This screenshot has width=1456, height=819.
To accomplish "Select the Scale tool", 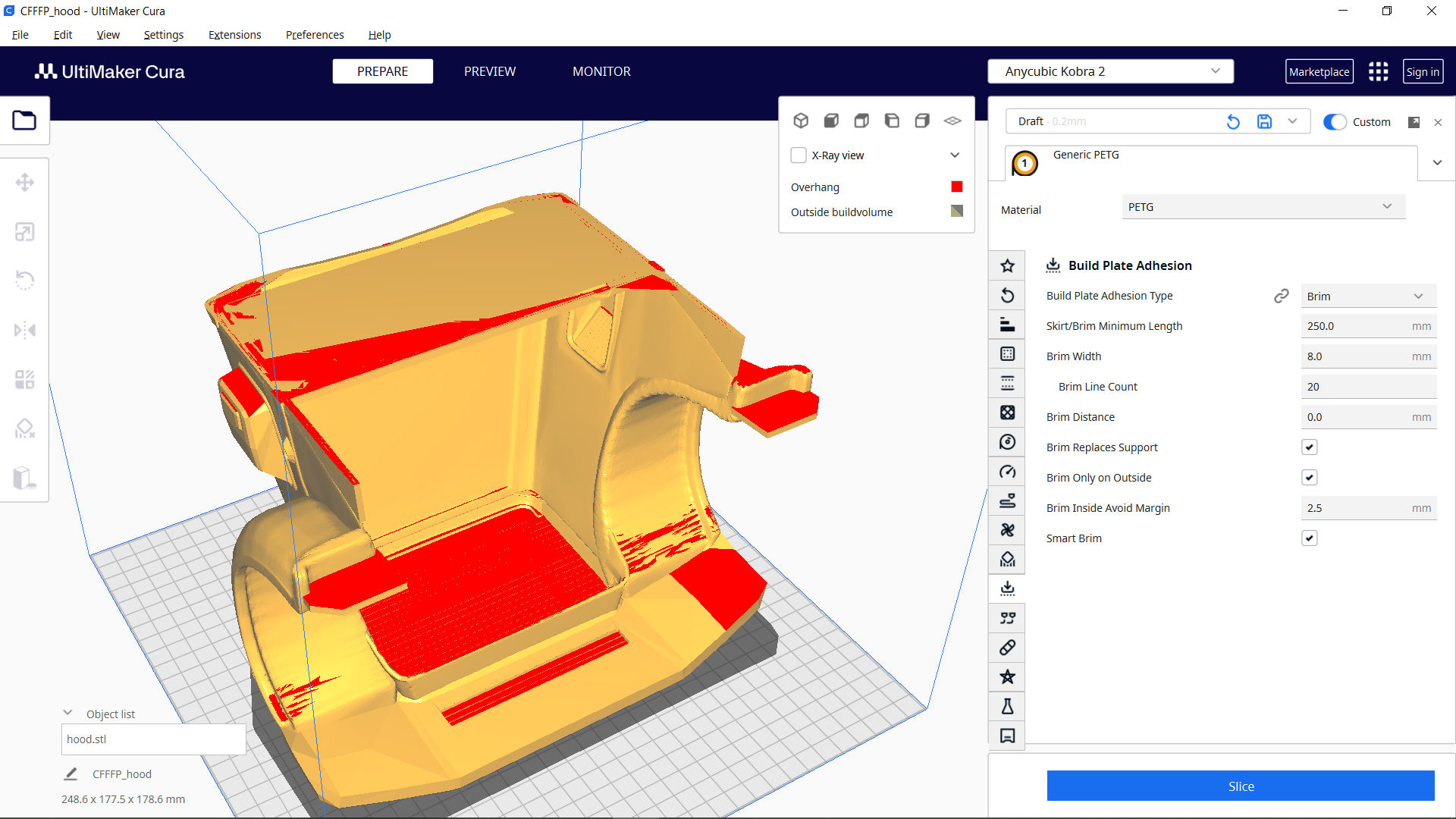I will [25, 231].
